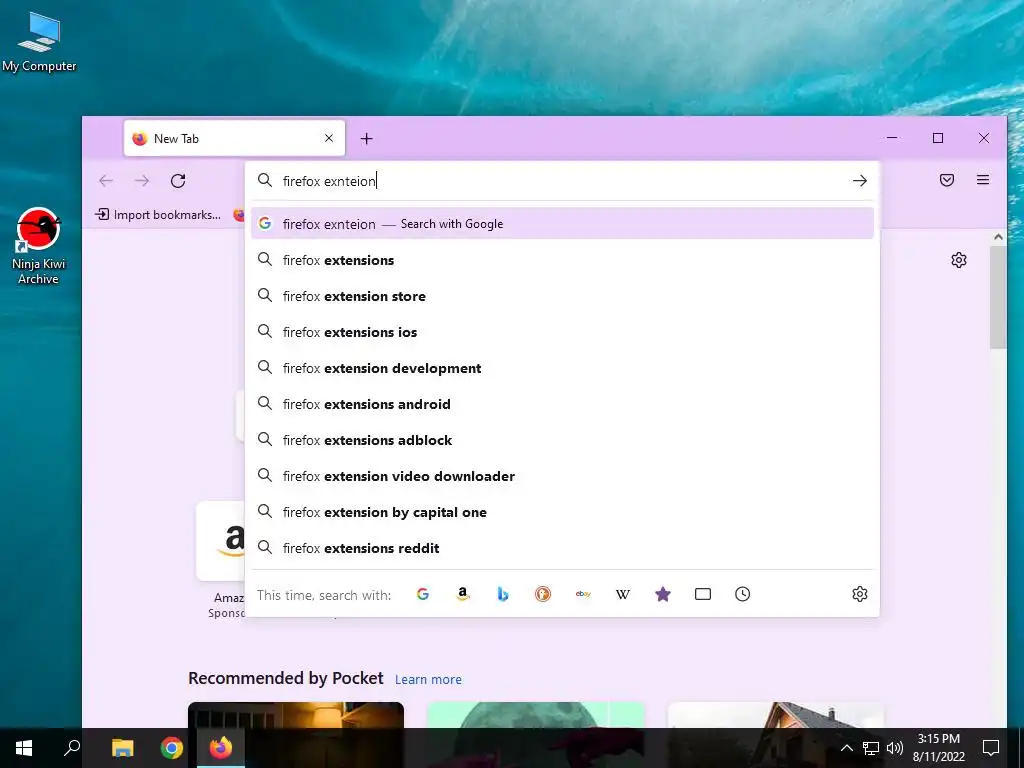Viewport: 1024px width, 768px height.
Task: Search this time with DuckDuckGo icon
Action: coord(543,594)
